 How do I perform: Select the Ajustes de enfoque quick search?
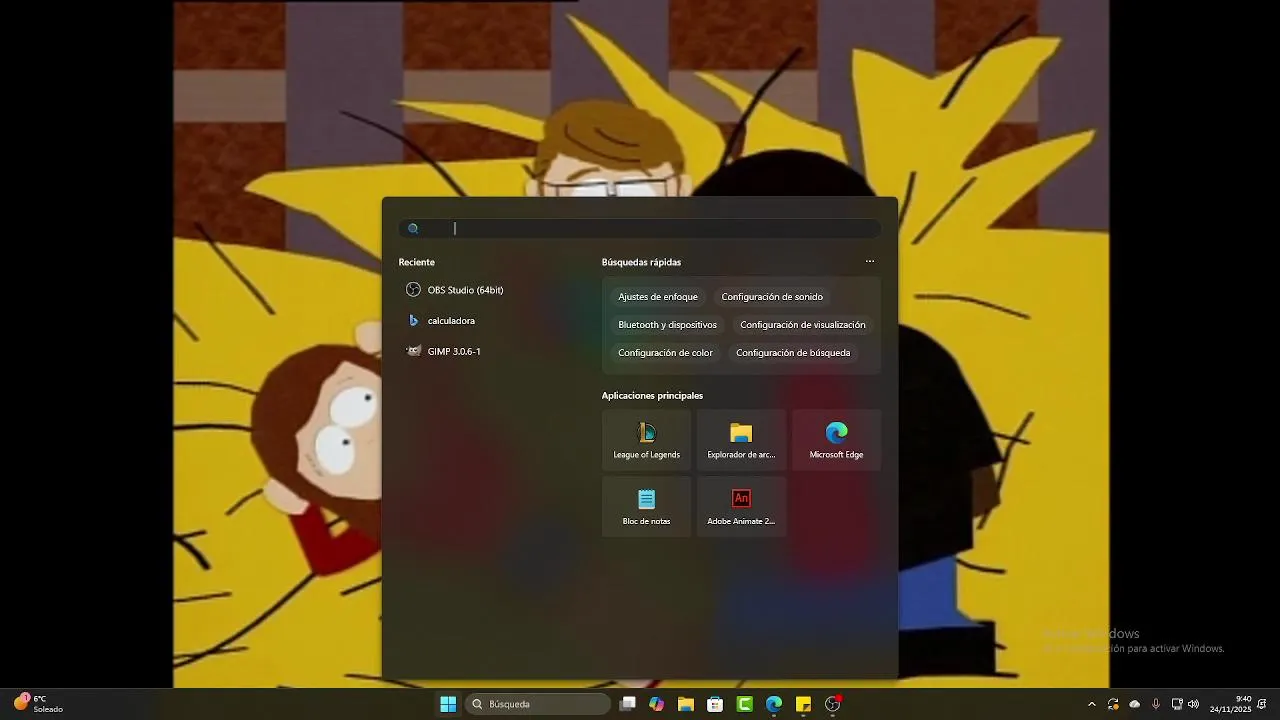tap(658, 297)
